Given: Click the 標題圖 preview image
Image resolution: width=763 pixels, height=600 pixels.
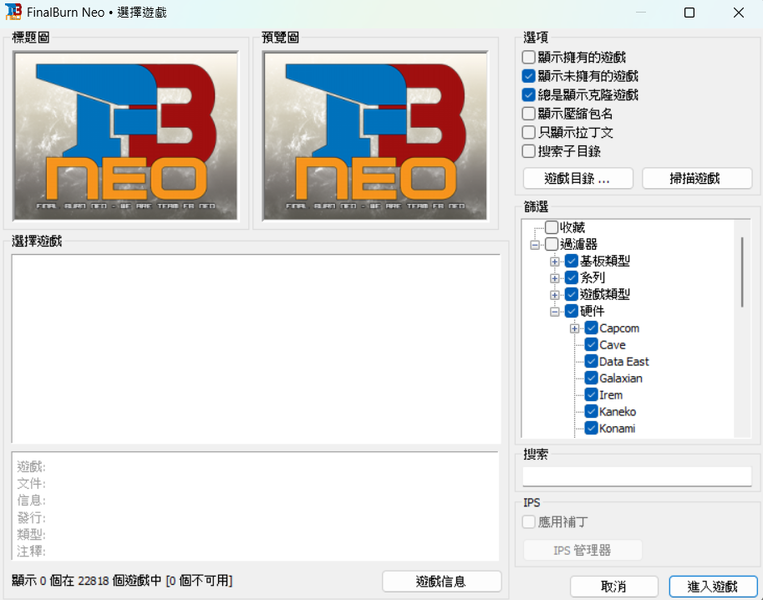Looking at the screenshot, I should pos(126,136).
